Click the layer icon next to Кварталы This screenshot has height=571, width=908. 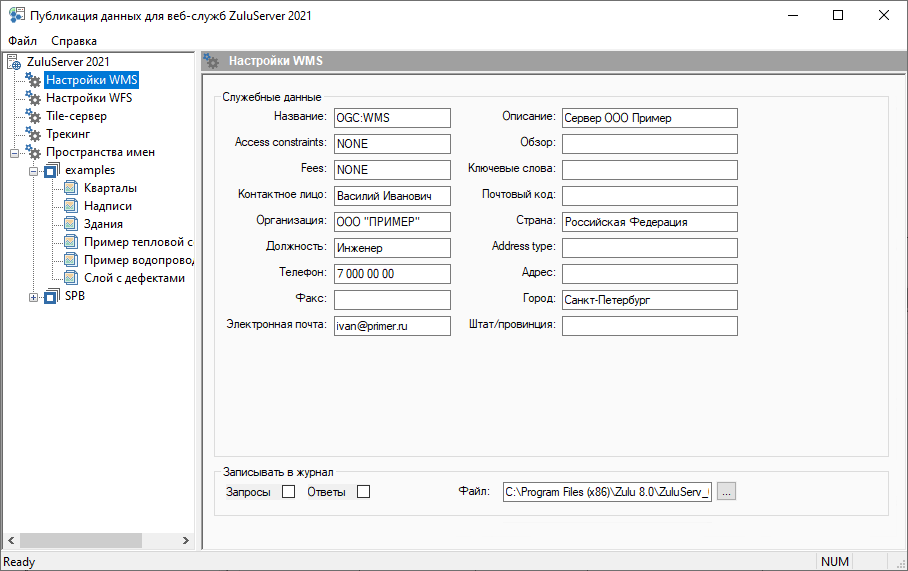pyautogui.click(x=71, y=188)
